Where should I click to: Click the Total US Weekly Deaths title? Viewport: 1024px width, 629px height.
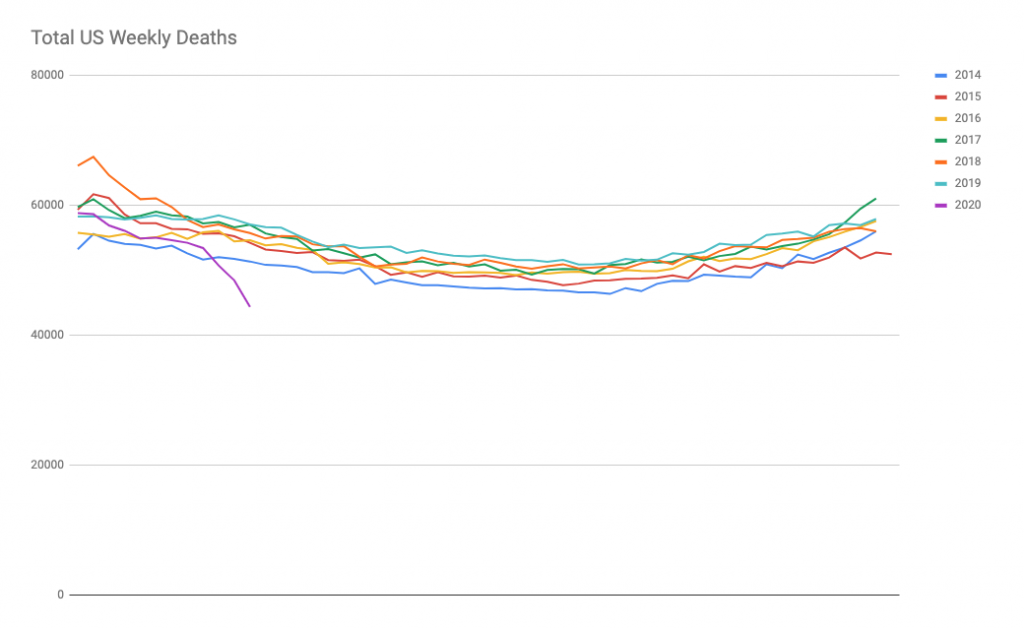134,38
